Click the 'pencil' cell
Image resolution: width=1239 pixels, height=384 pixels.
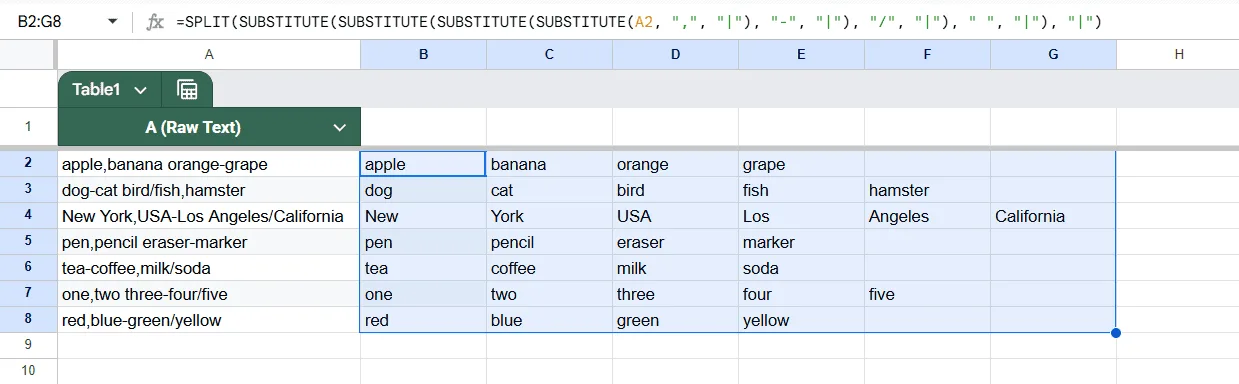coord(549,242)
